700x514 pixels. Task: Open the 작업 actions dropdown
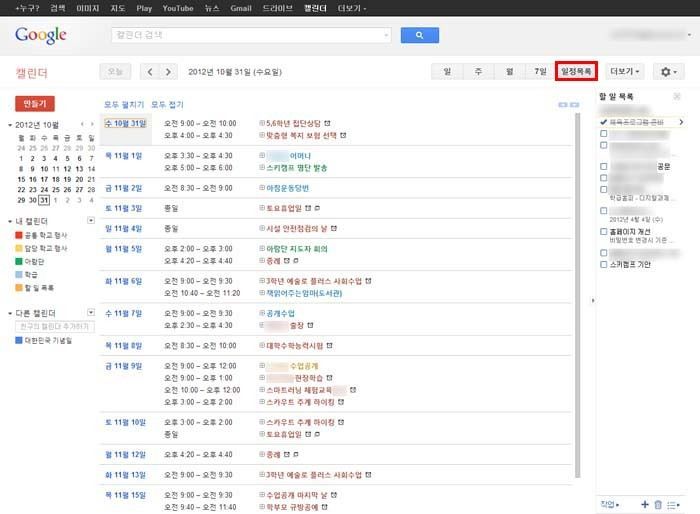[610, 505]
